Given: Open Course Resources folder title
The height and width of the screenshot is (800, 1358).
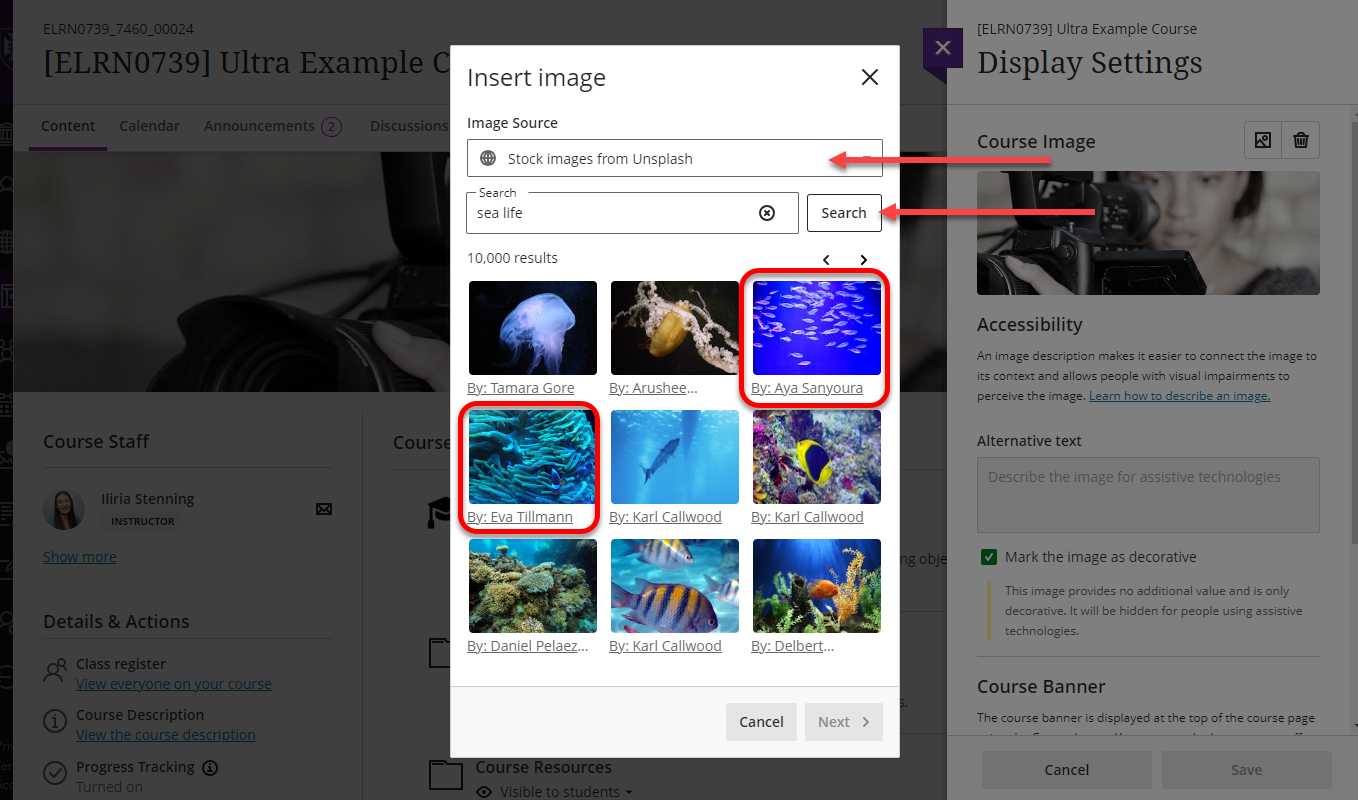Looking at the screenshot, I should pyautogui.click(x=543, y=767).
